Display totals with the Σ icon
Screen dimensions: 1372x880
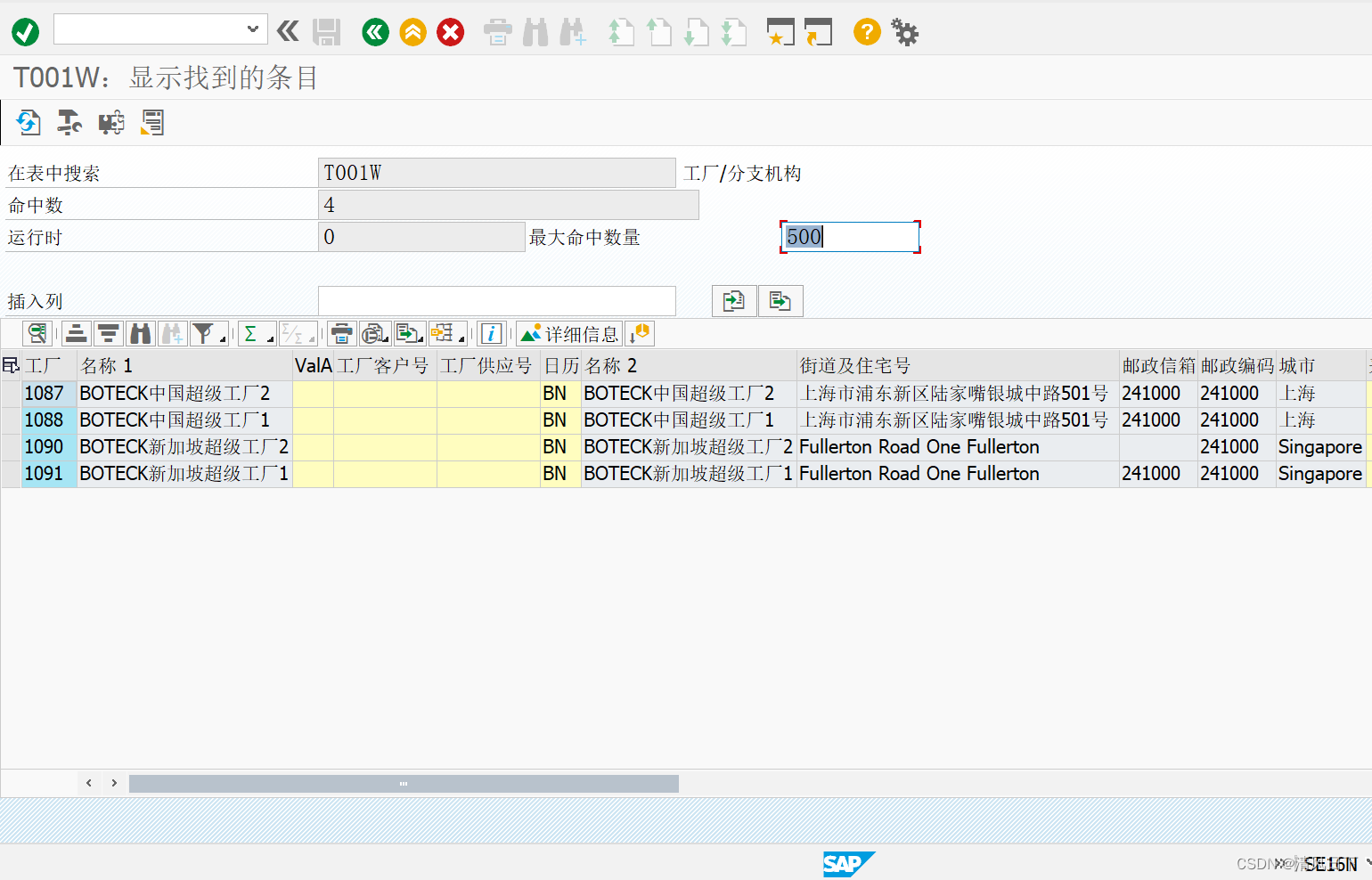coord(252,333)
